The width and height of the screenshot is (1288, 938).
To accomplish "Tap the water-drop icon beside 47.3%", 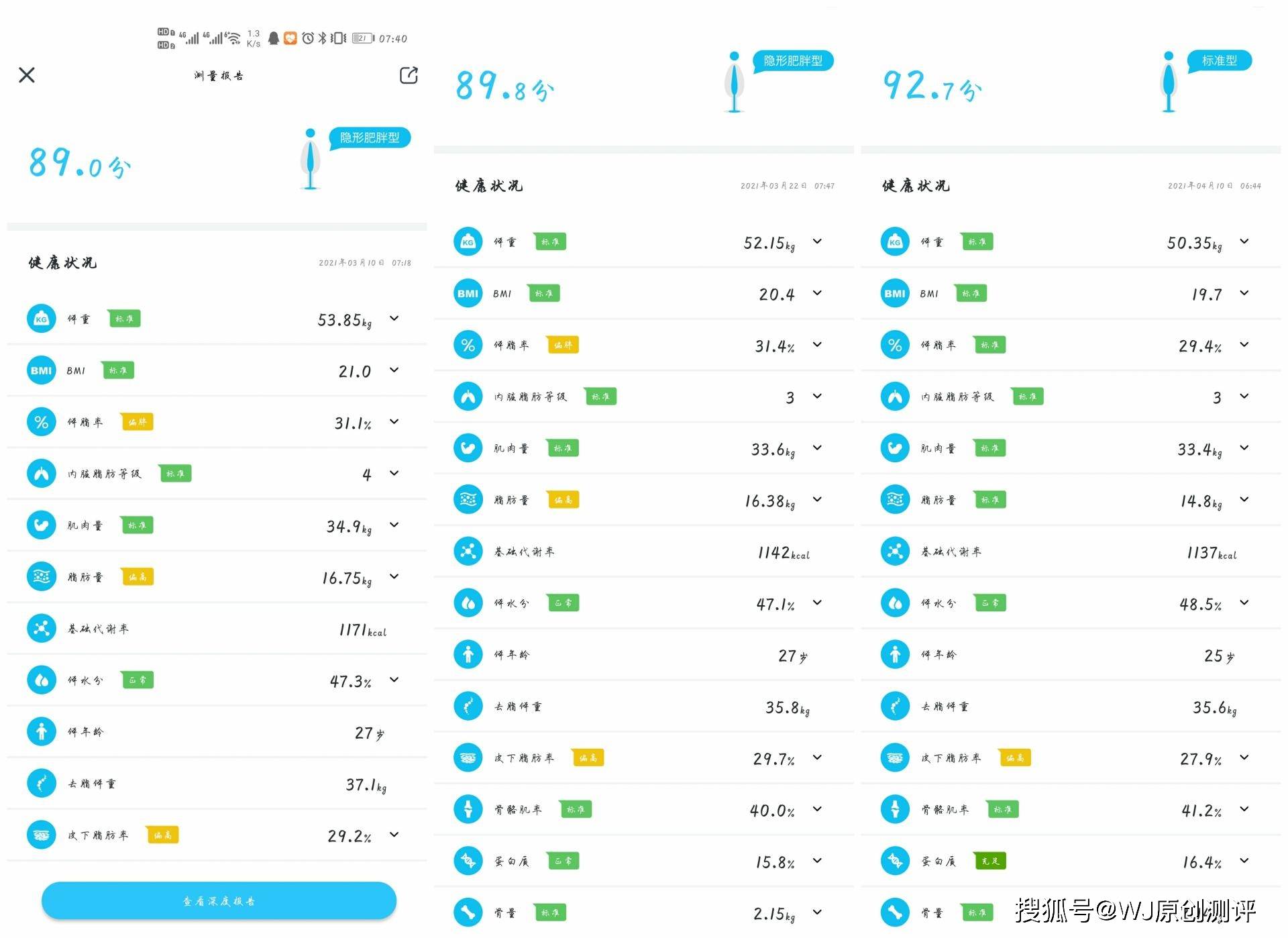I will pos(41,680).
